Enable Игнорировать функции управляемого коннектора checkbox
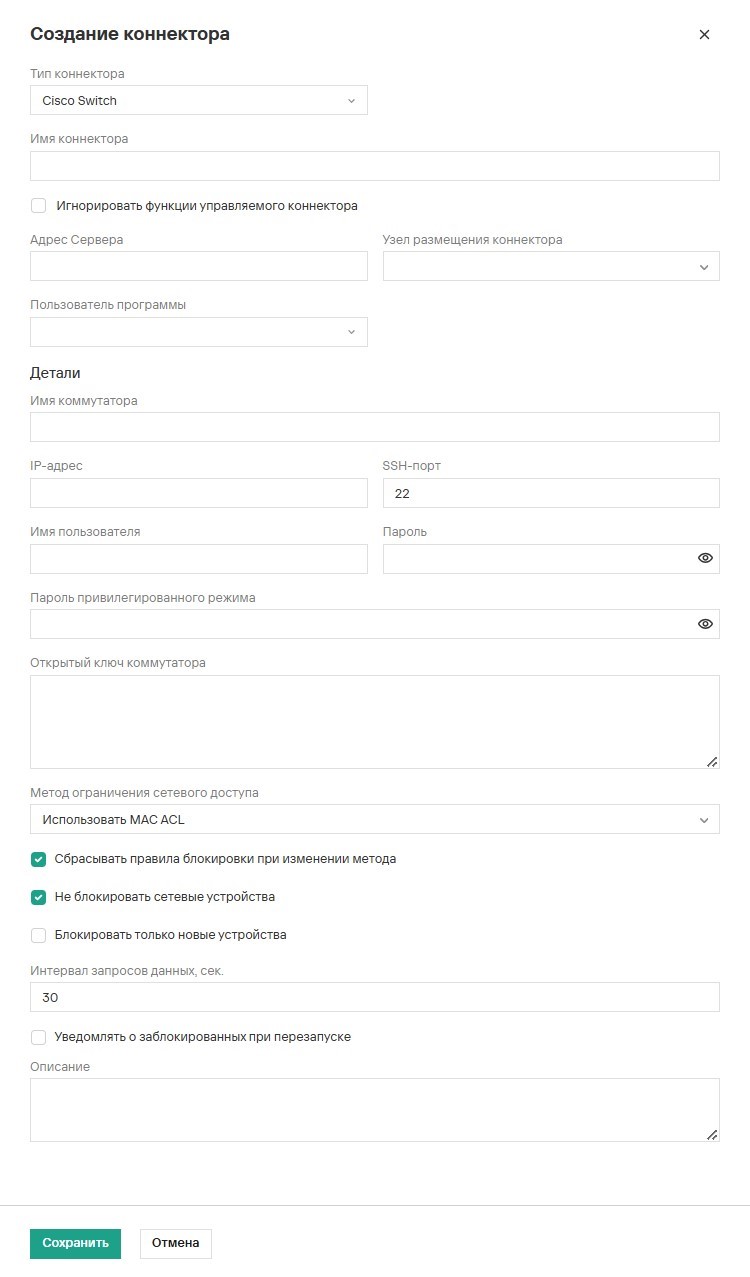This screenshot has width=750, height=1277. click(39, 206)
